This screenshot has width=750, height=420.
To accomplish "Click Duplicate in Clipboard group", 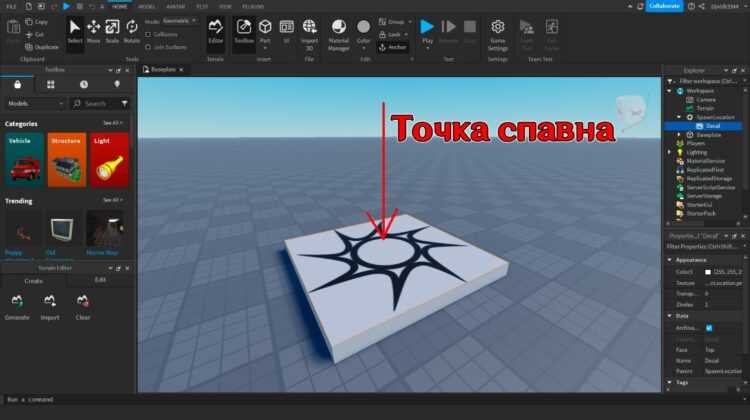I will tap(42, 47).
